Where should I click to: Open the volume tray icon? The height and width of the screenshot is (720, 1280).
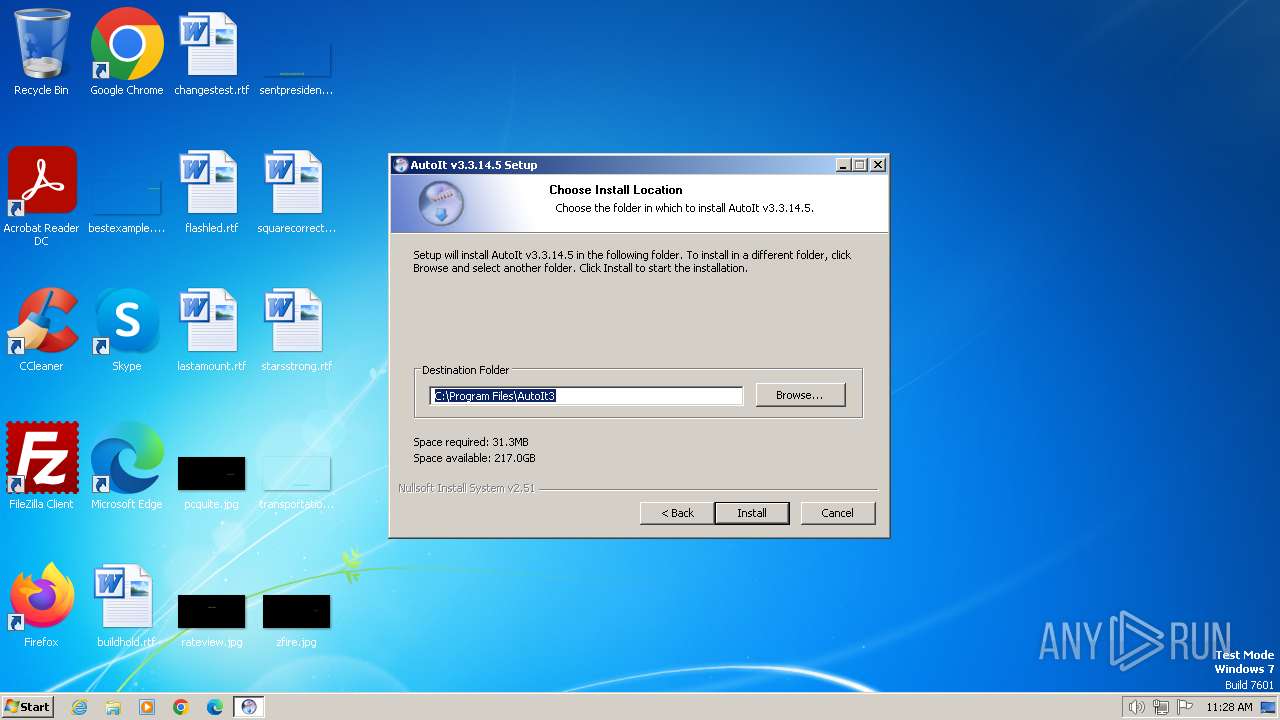(1136, 707)
